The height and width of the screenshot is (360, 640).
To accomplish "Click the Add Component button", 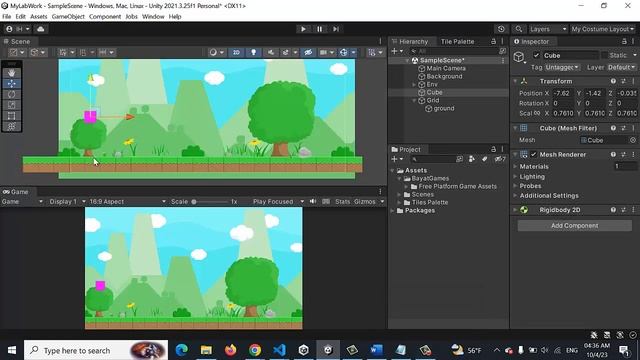I will click(575, 225).
